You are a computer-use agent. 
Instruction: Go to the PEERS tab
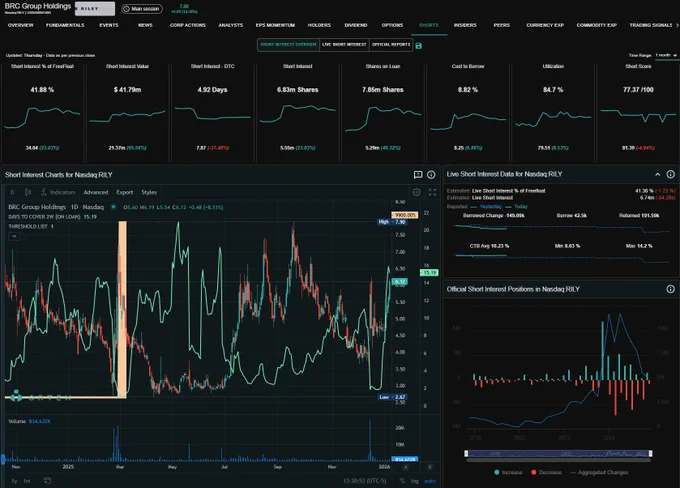pos(501,25)
